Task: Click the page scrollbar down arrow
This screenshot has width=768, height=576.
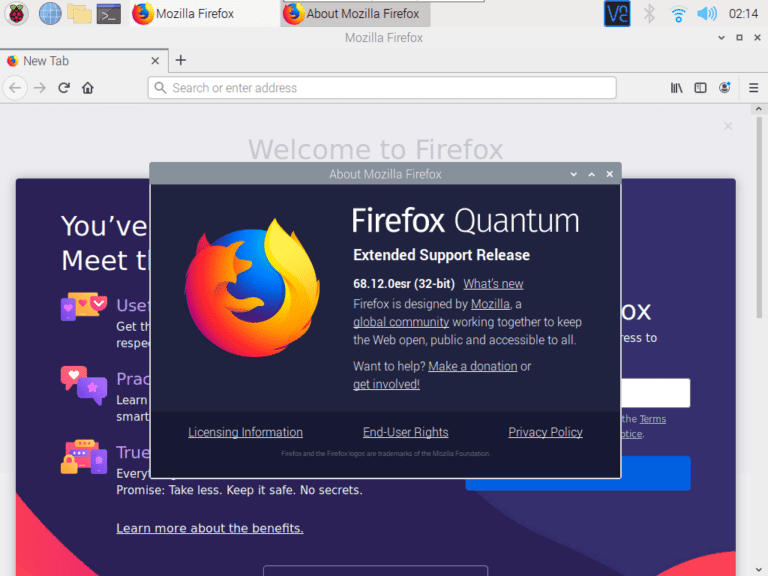Action: (759, 570)
